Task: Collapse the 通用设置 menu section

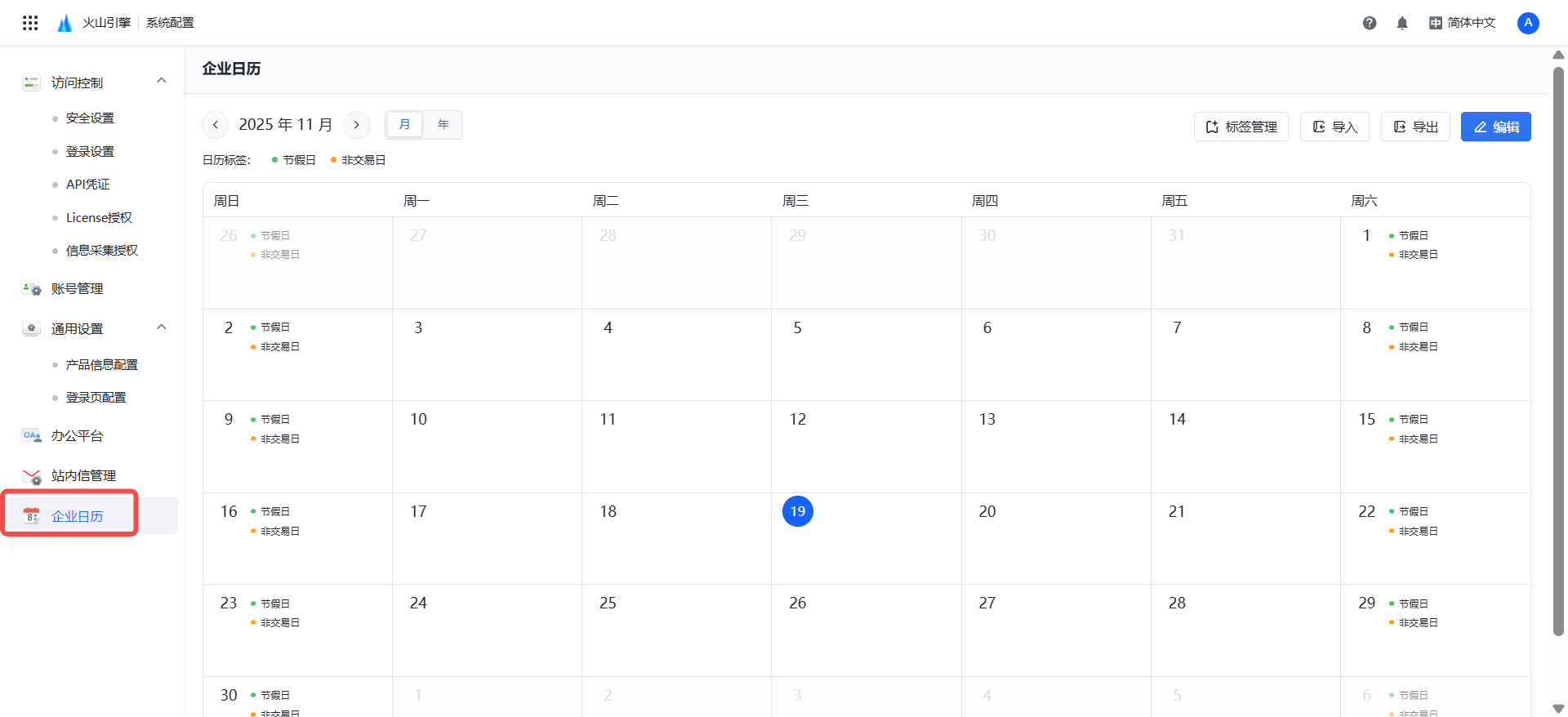Action: pyautogui.click(x=162, y=327)
